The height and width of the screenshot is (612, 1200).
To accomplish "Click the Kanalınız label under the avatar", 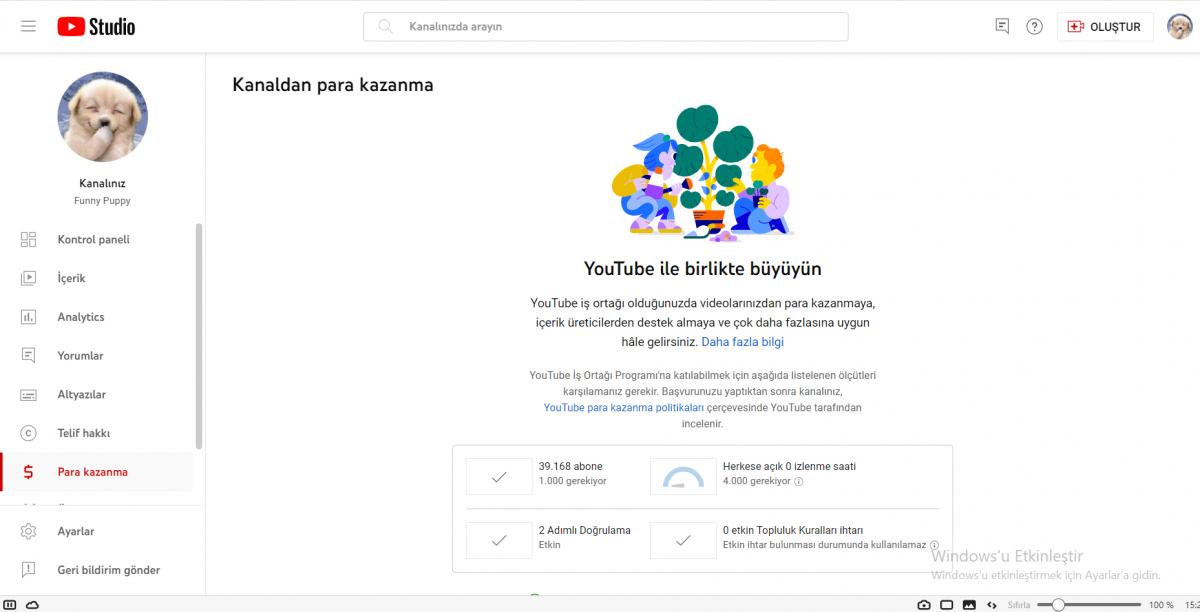I will coord(102,183).
